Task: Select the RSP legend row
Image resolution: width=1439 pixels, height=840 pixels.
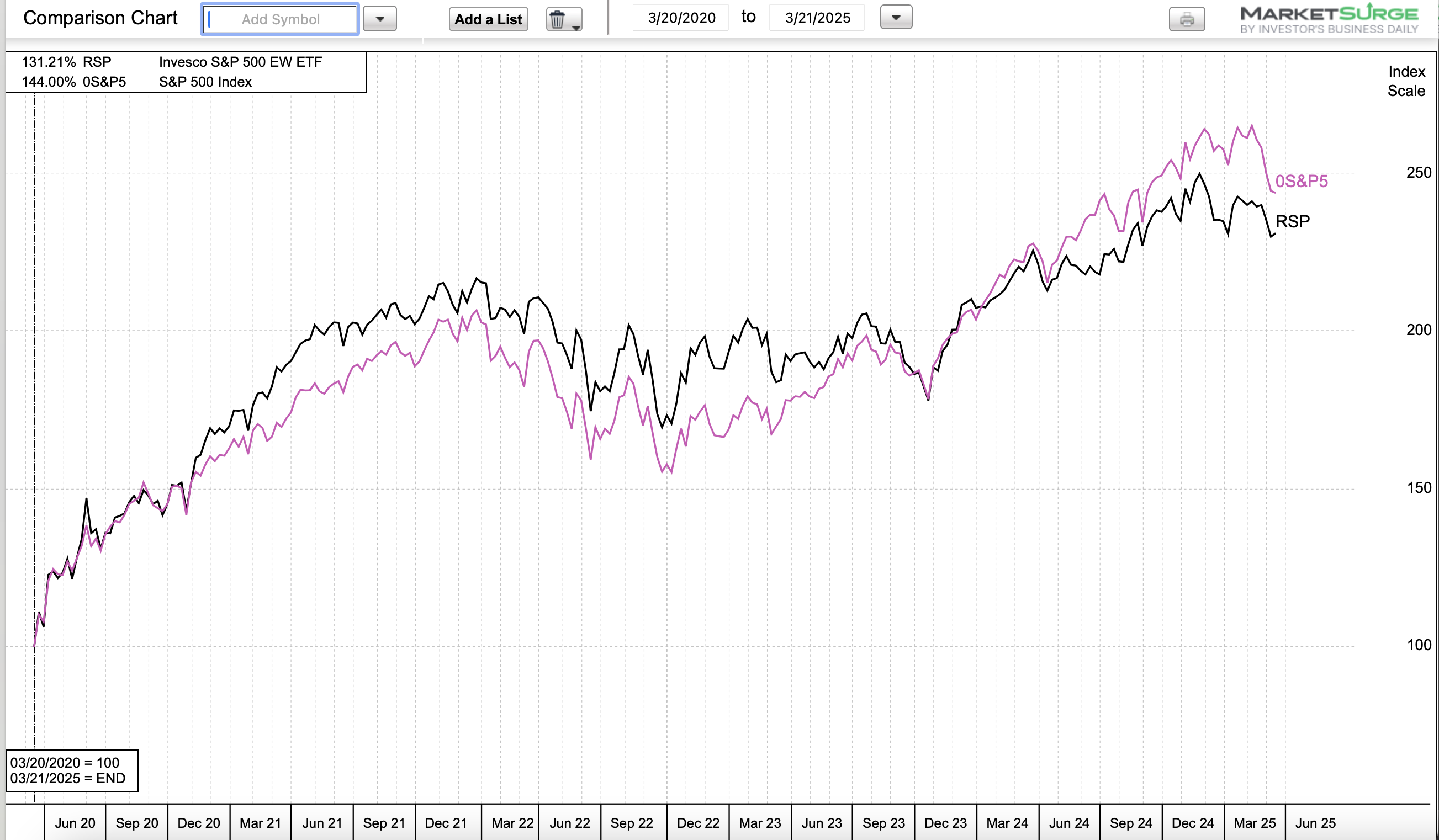Action: 186,62
